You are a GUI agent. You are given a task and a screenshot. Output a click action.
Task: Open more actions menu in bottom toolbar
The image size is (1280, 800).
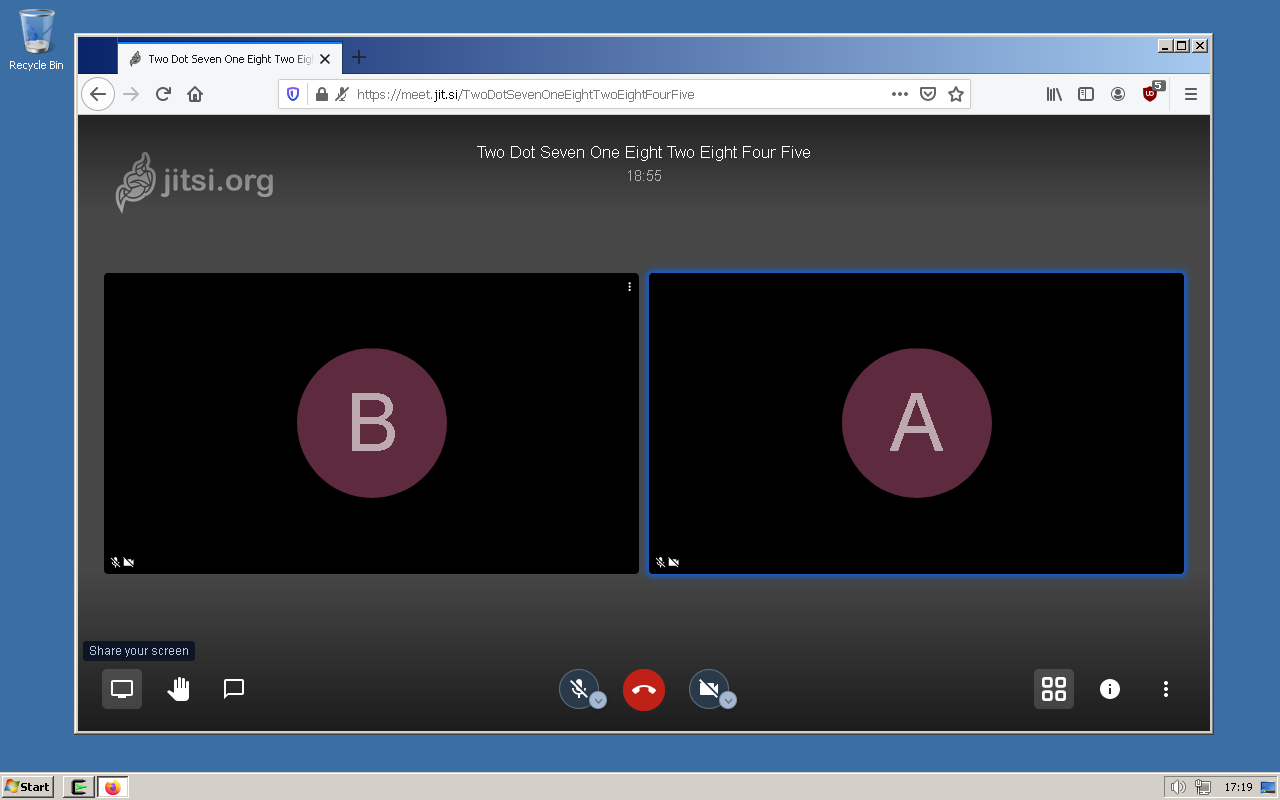point(1166,689)
